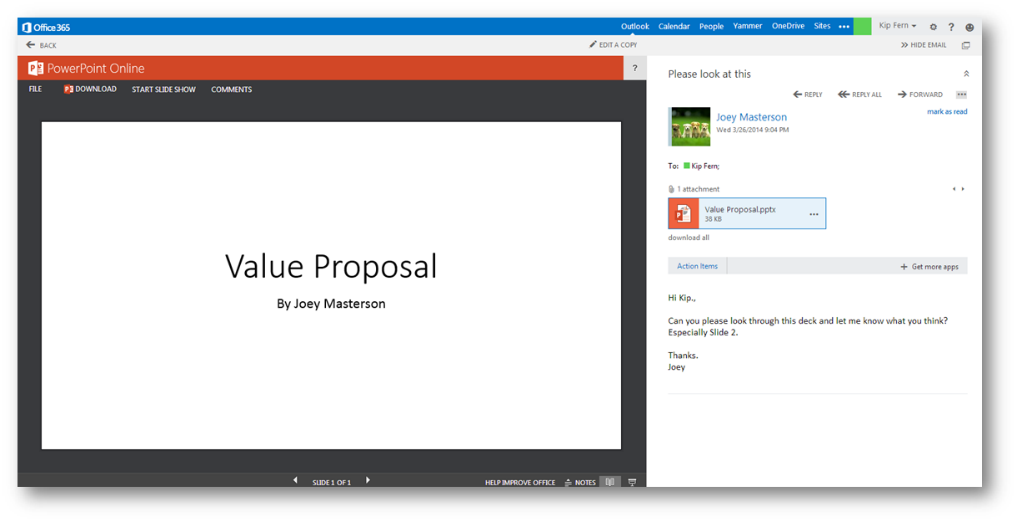1017x522 pixels.
Task: Switch to the Calendar tab
Action: coord(673,26)
